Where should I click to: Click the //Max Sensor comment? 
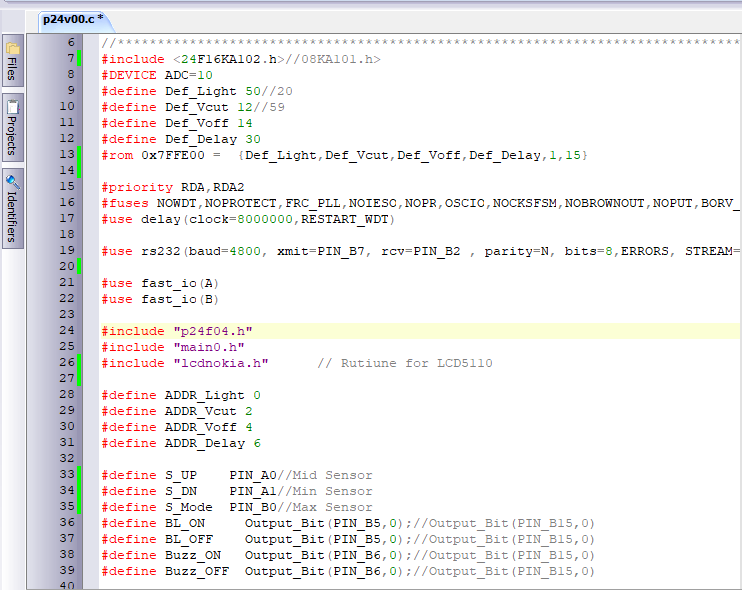point(325,508)
